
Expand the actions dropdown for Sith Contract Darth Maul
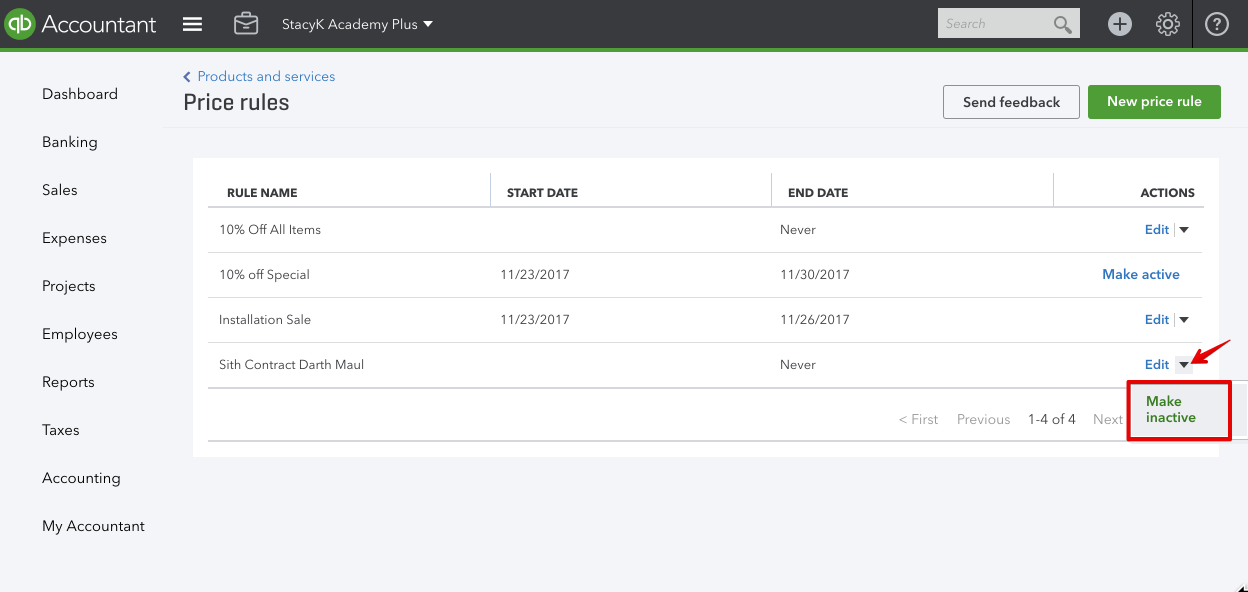pyautogui.click(x=1184, y=364)
